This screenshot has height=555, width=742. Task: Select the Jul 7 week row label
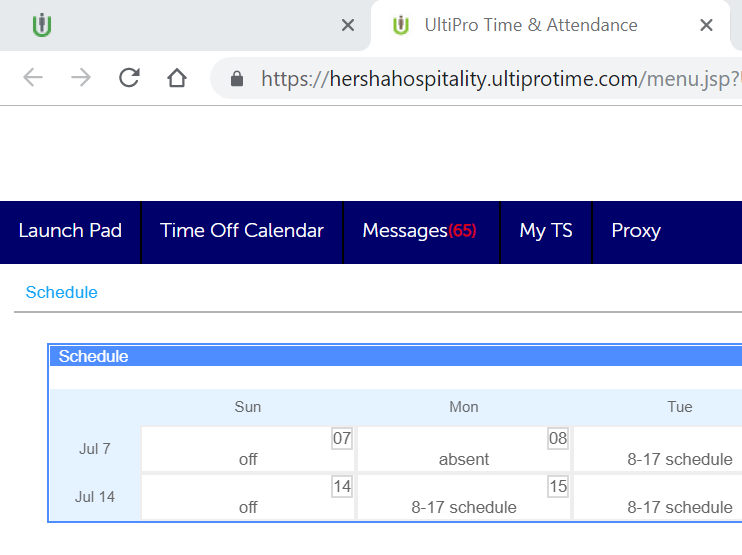click(95, 449)
